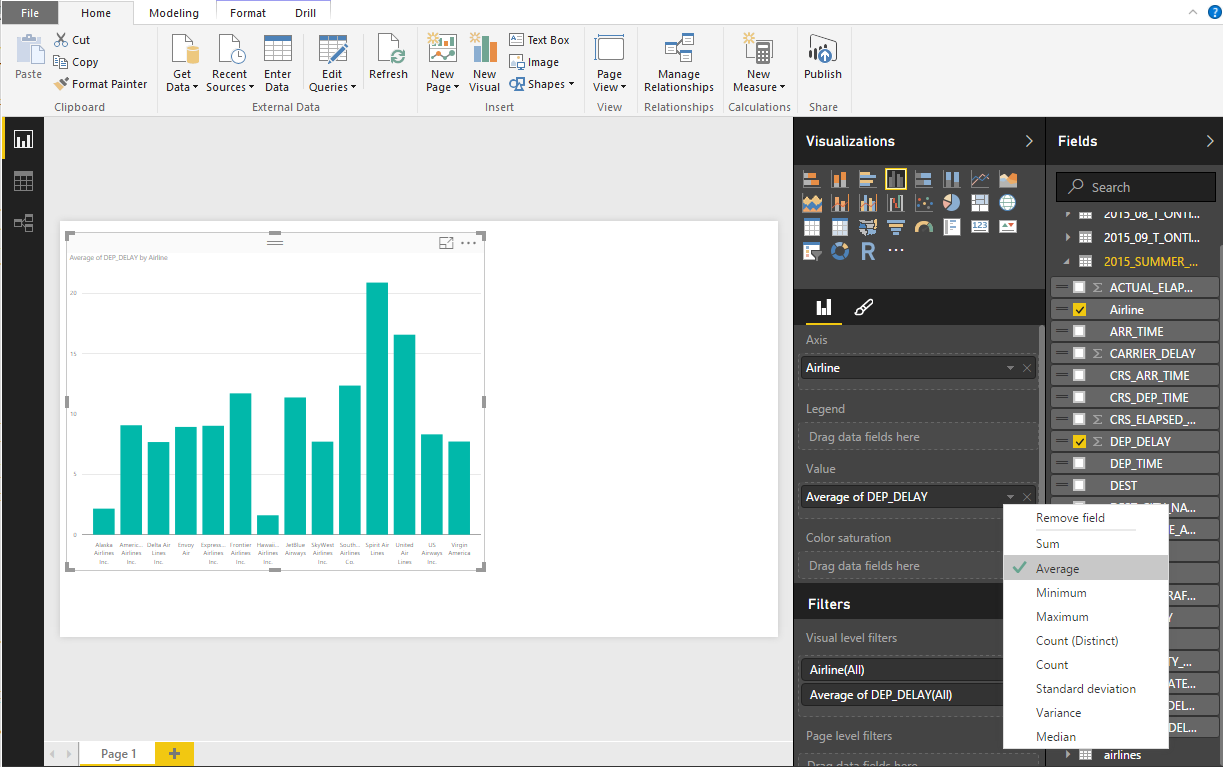Select the gauge visualization icon
1223x767 pixels.
pos(924,226)
